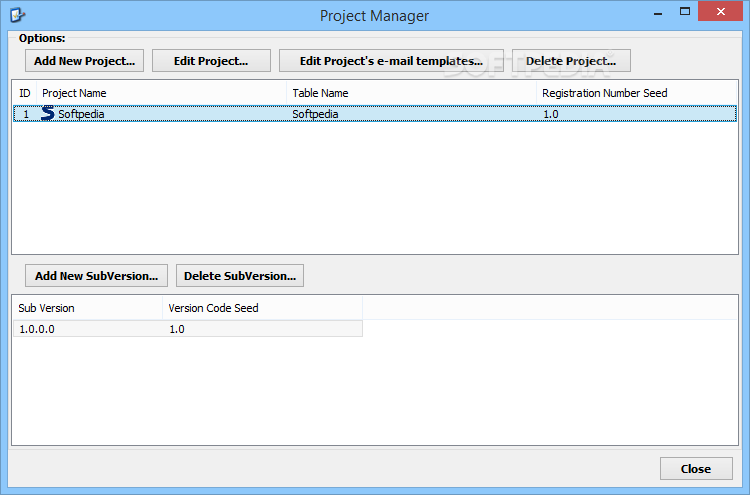
Task: Open Edit Project's e-mail templates
Action: (391, 61)
